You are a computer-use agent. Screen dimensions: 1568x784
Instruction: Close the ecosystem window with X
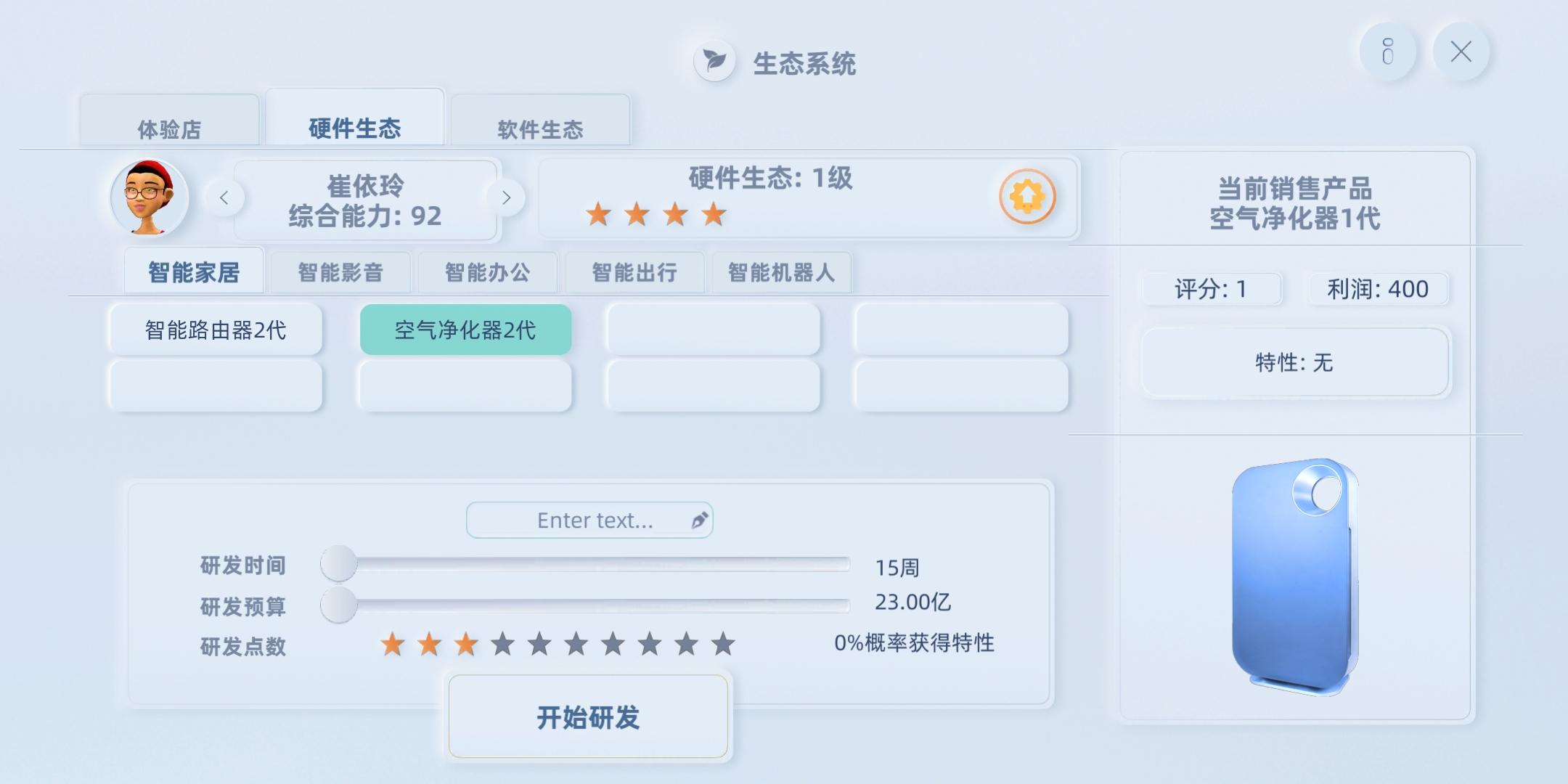point(1461,52)
